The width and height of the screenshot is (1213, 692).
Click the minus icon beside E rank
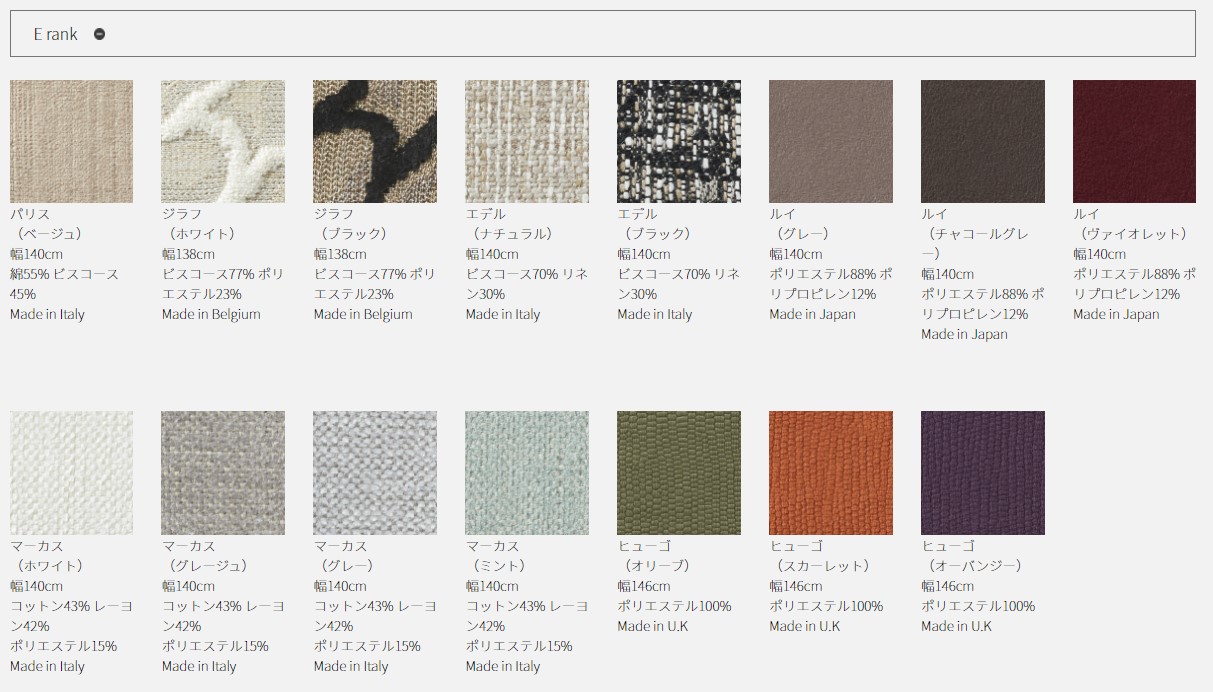(x=99, y=34)
